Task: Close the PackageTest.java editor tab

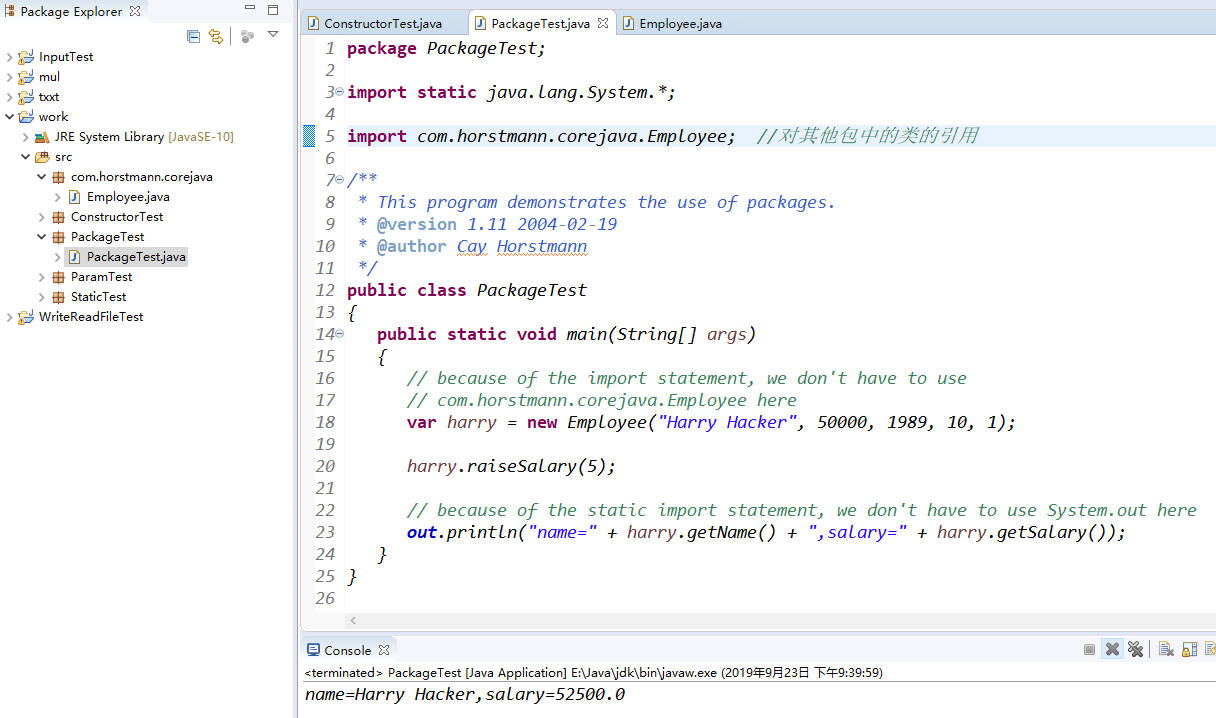Action: pyautogui.click(x=603, y=23)
